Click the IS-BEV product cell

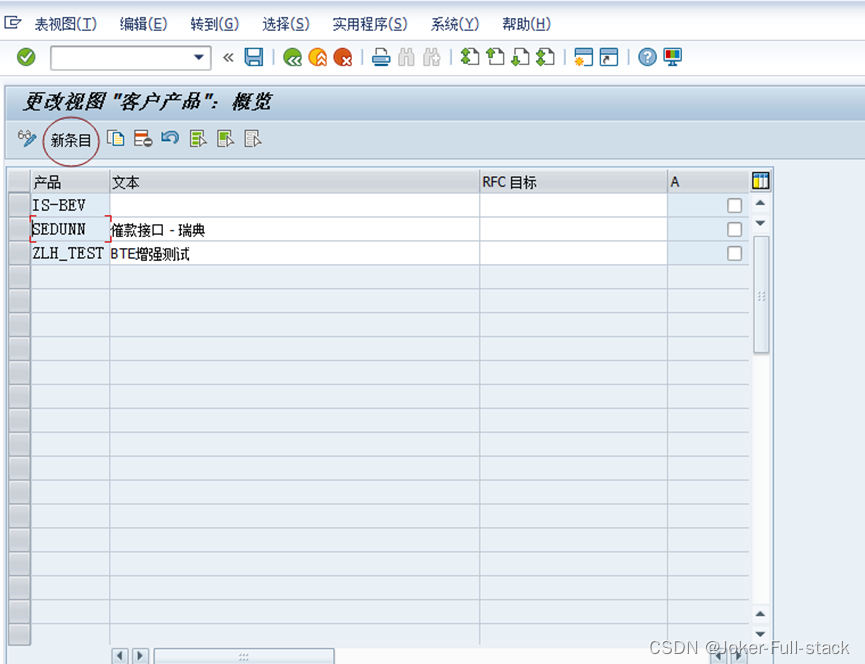point(70,205)
